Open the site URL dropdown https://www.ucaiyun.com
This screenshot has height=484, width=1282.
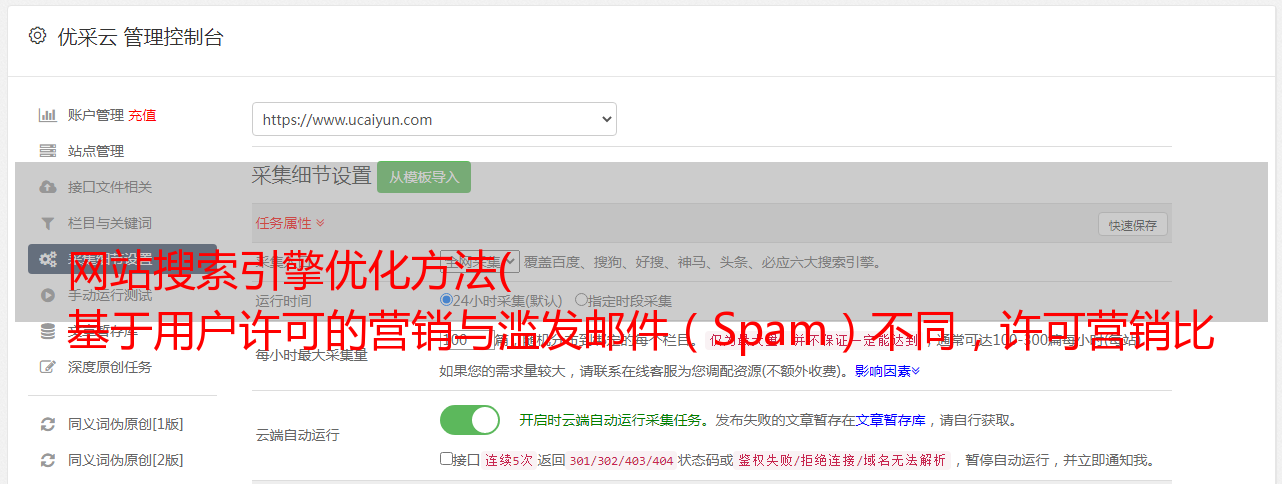point(434,119)
